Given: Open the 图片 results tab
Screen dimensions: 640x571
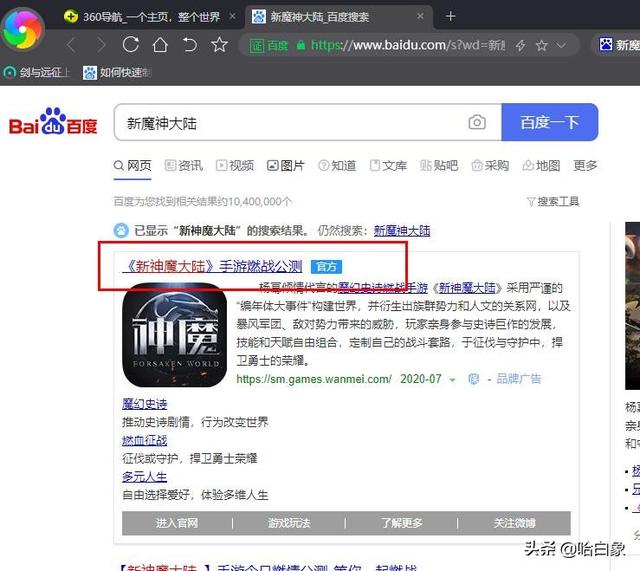Looking at the screenshot, I should click(286, 166).
